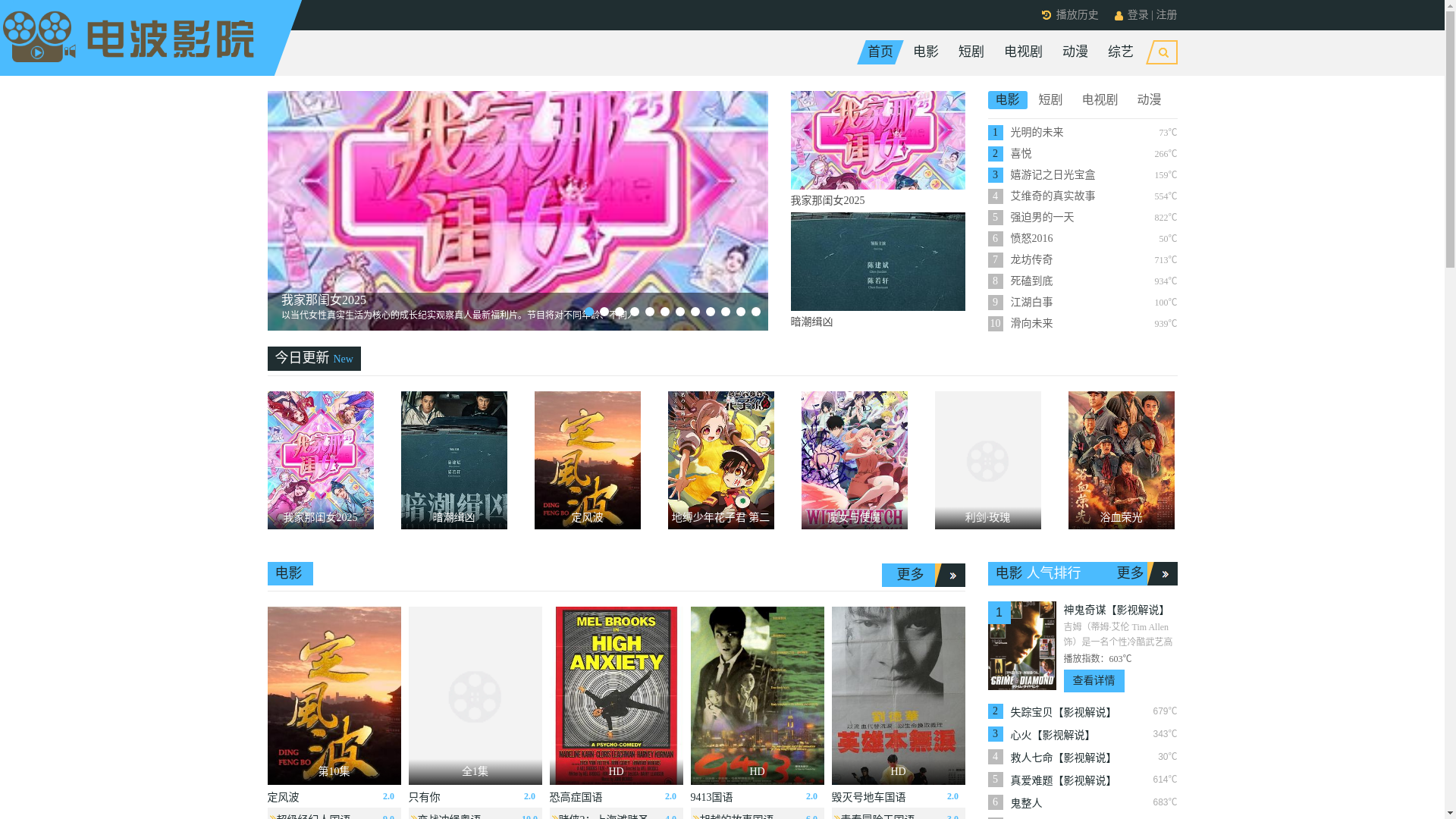This screenshot has height=819, width=1456.
Task: Switch ranking list to 短剧 tab
Action: click(x=1050, y=100)
